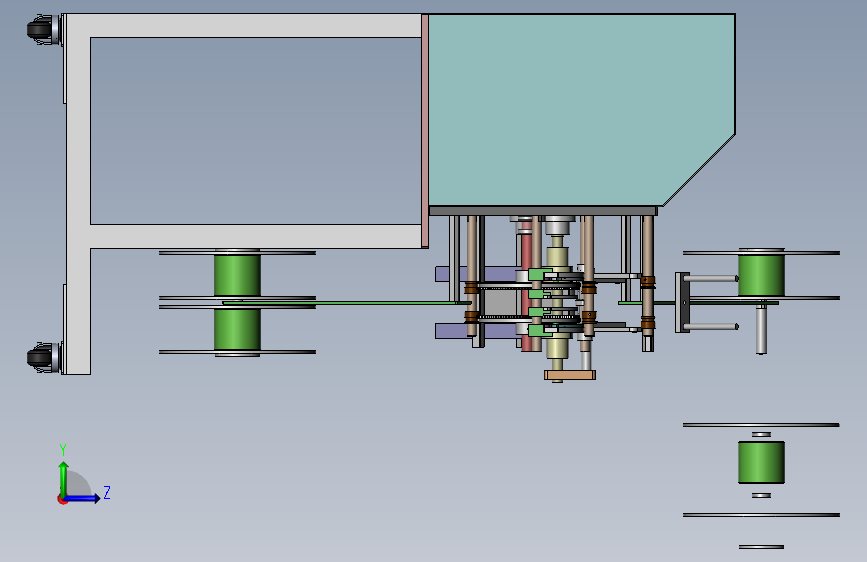The height and width of the screenshot is (562, 867).
Task: Pick the small disc at bottom right corner
Action: click(761, 547)
